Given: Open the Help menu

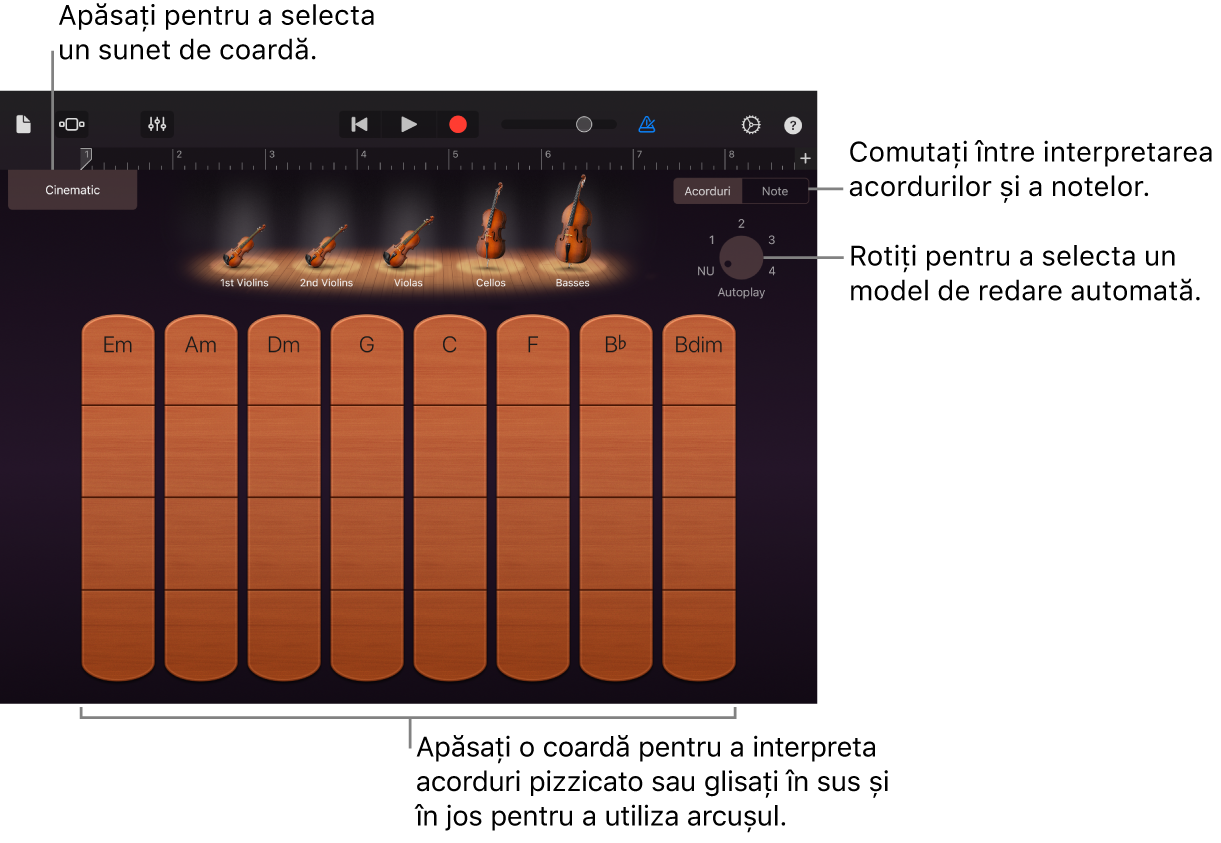Looking at the screenshot, I should 793,124.
